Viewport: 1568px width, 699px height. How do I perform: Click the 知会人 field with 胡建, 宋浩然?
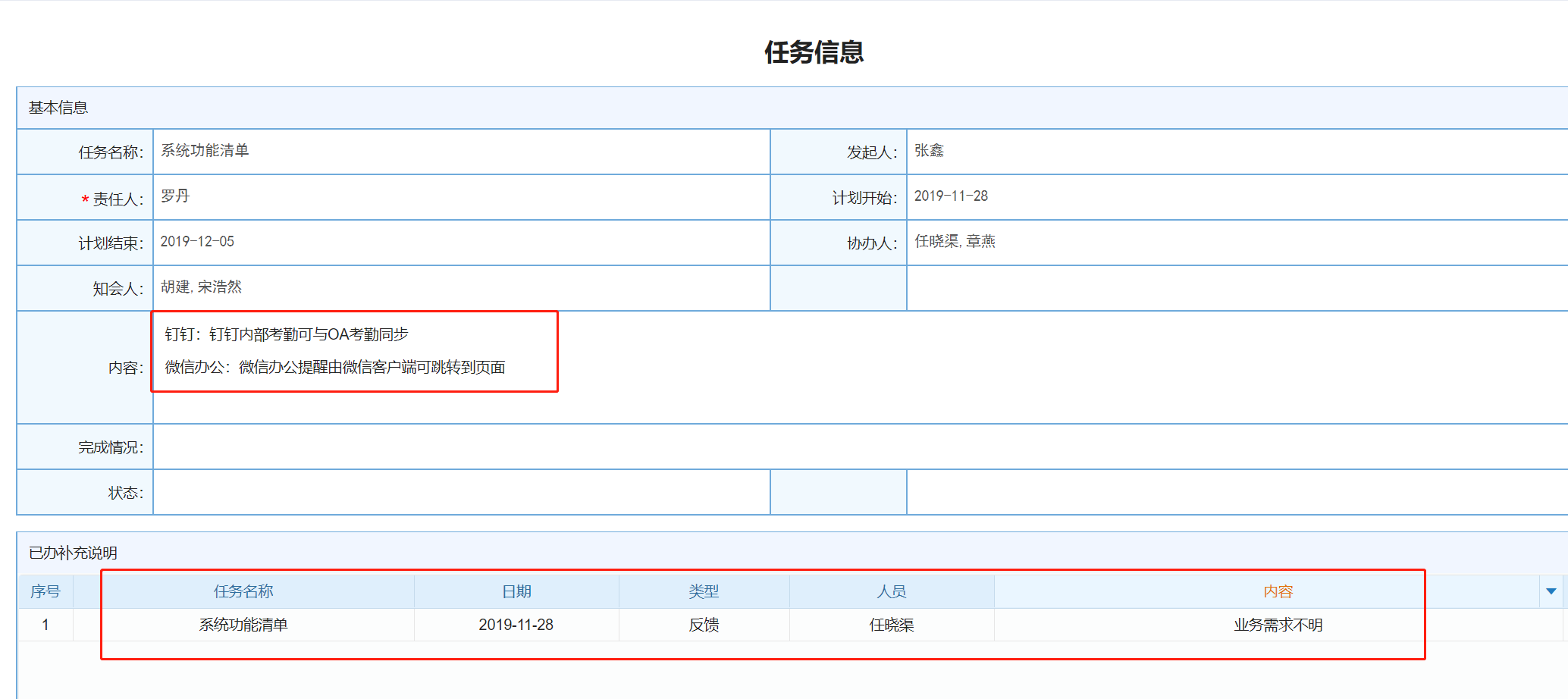tap(461, 288)
